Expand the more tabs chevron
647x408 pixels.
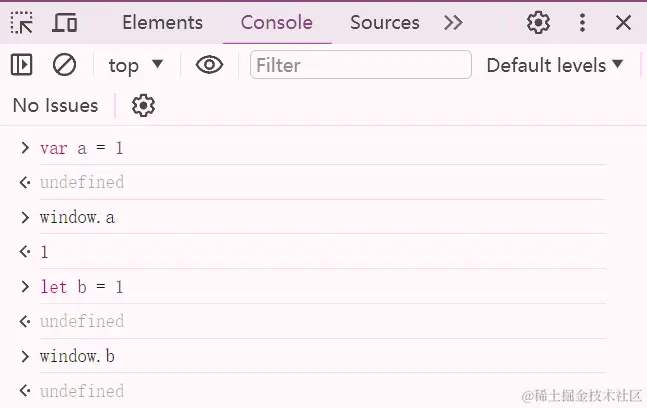[x=453, y=22]
